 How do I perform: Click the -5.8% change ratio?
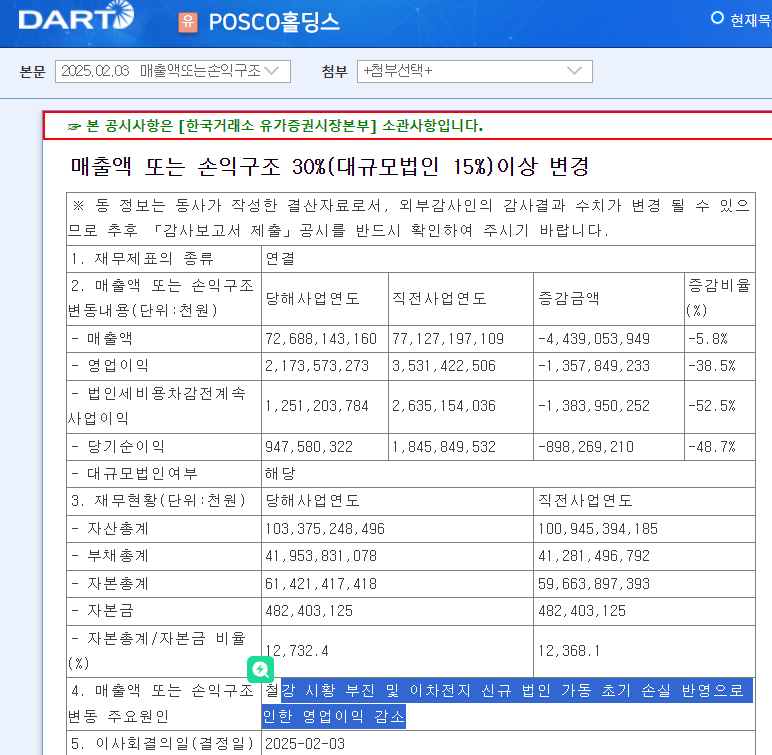click(x=708, y=339)
